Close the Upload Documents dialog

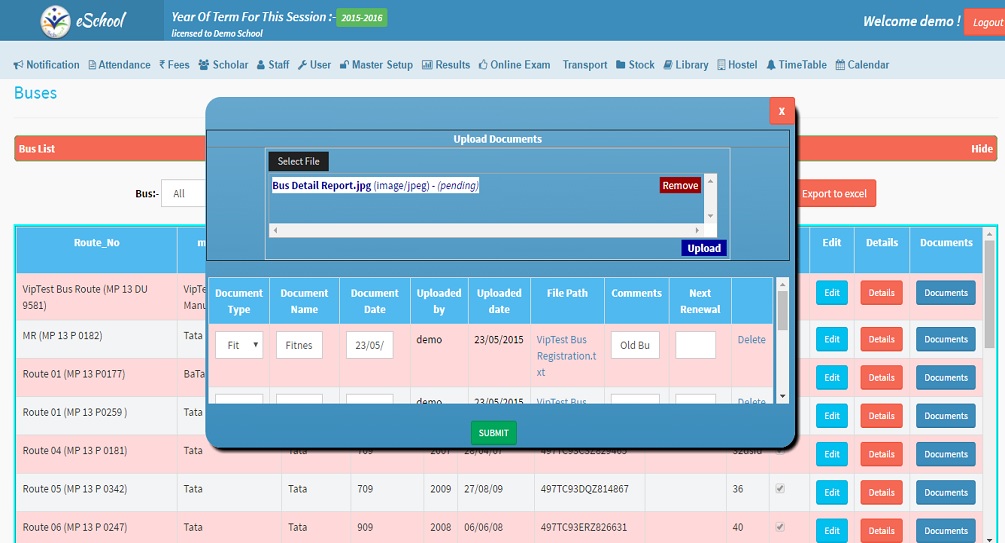coord(782,111)
